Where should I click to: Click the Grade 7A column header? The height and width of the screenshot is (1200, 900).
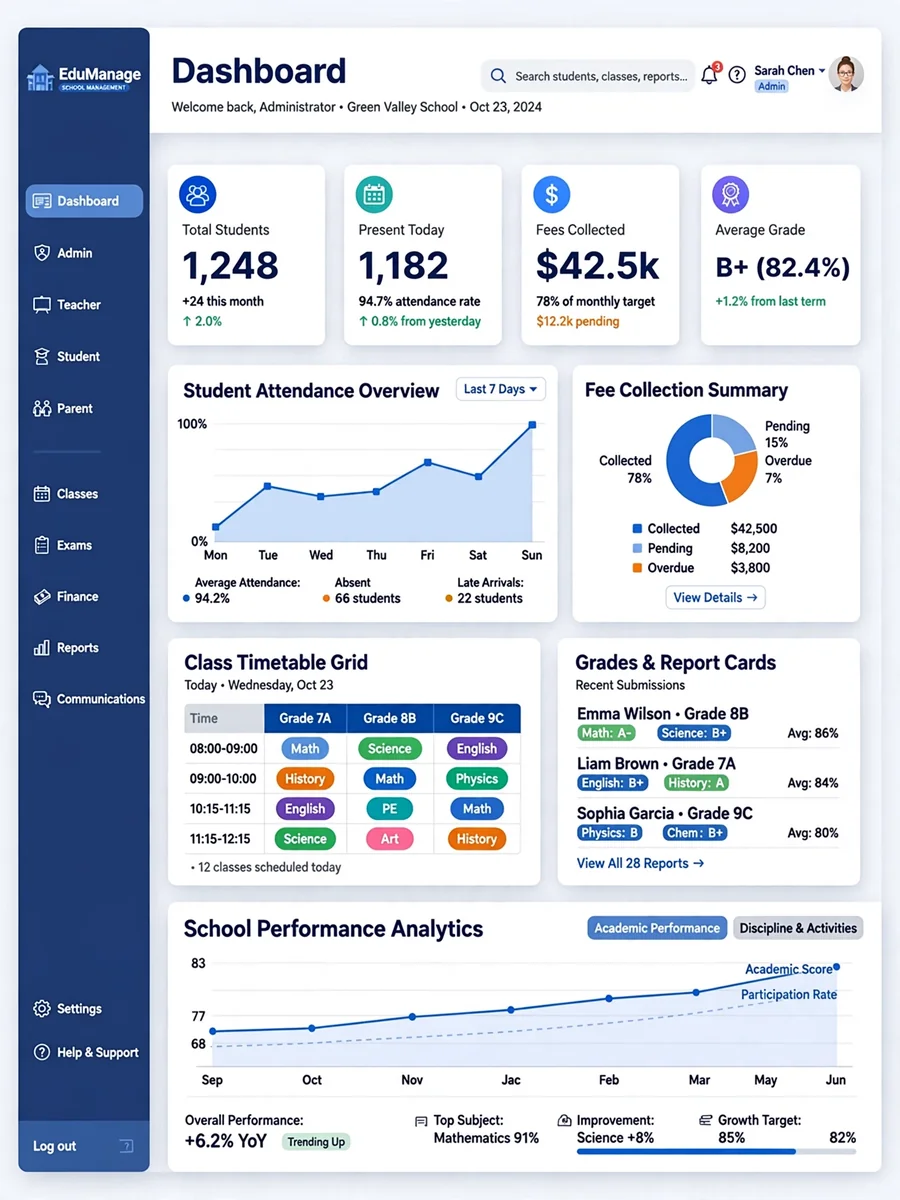(305, 718)
